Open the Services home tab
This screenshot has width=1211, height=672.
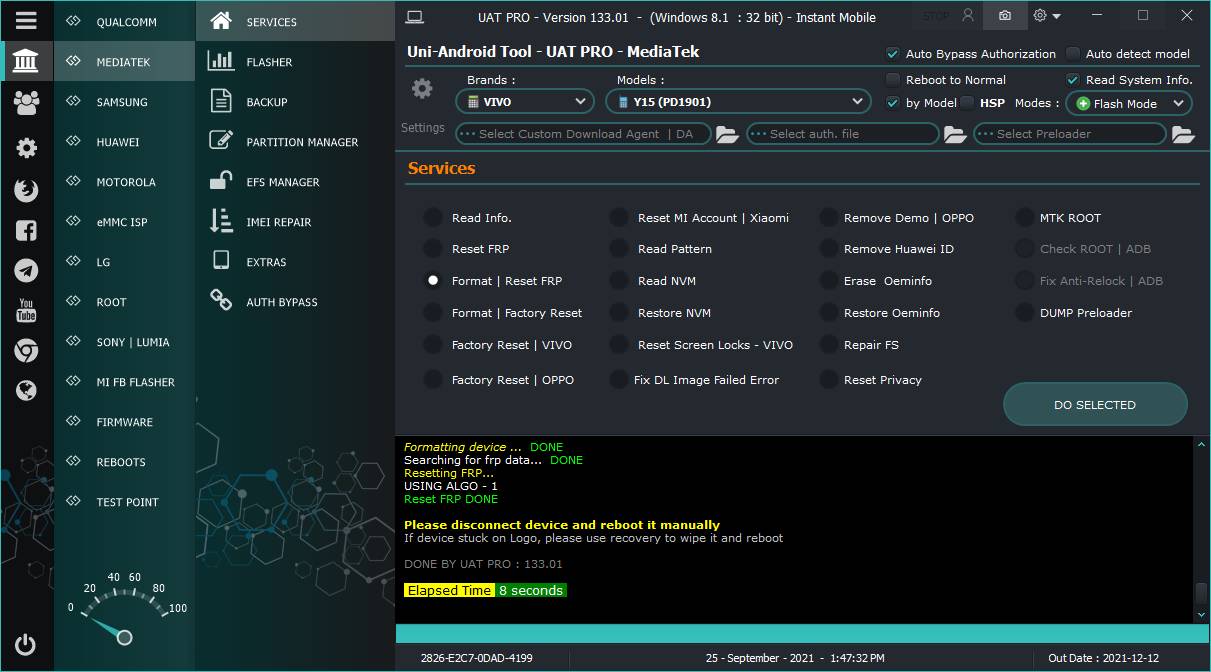pyautogui.click(x=295, y=21)
